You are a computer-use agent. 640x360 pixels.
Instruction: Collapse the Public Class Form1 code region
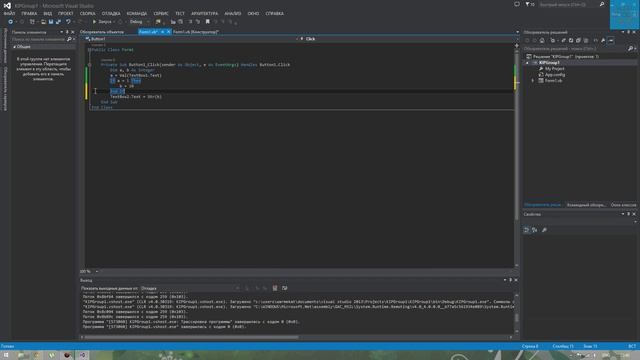pyautogui.click(x=89, y=50)
